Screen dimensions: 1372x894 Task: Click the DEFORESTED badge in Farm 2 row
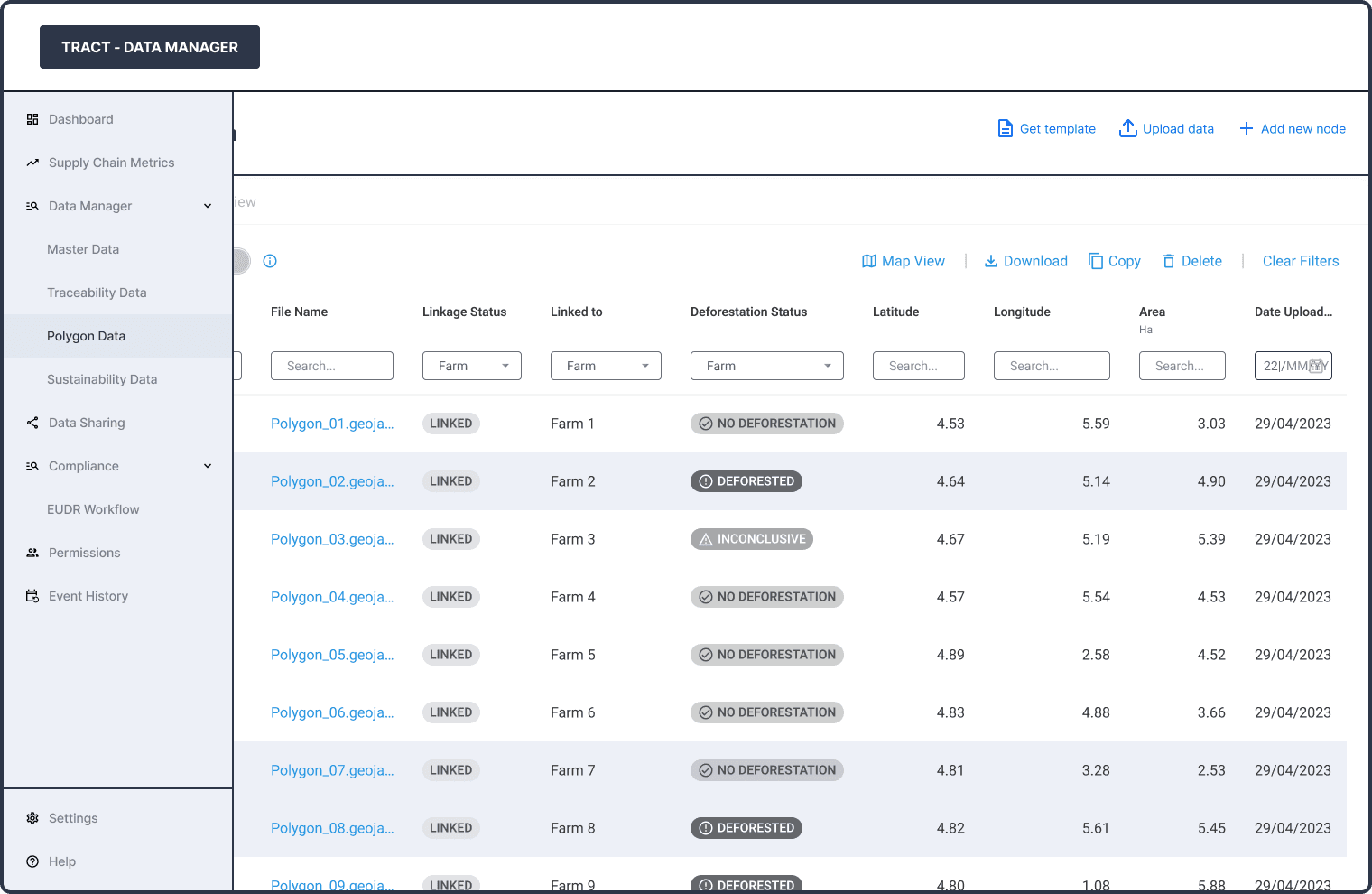746,481
